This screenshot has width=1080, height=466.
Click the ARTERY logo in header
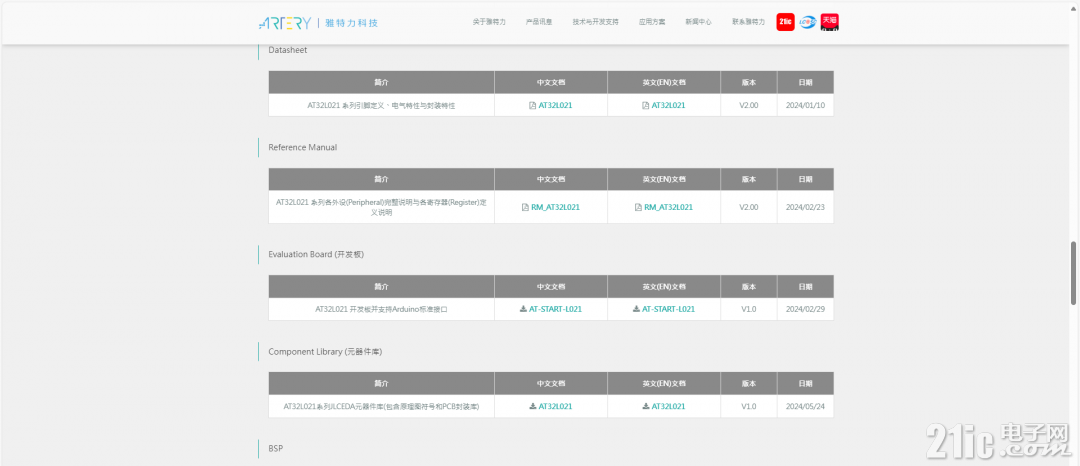tap(318, 23)
